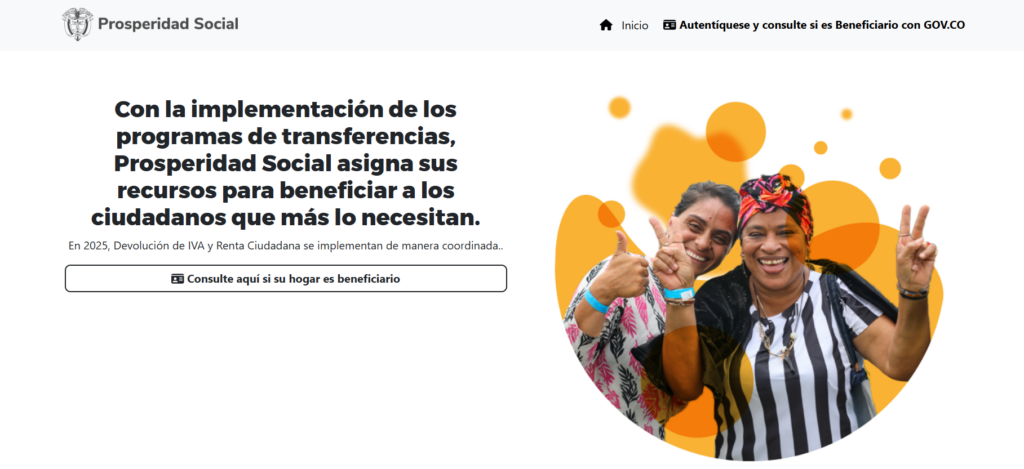This screenshot has width=1024, height=469.
Task: Click the GOV.CO text in the navigation bar
Action: (944, 25)
